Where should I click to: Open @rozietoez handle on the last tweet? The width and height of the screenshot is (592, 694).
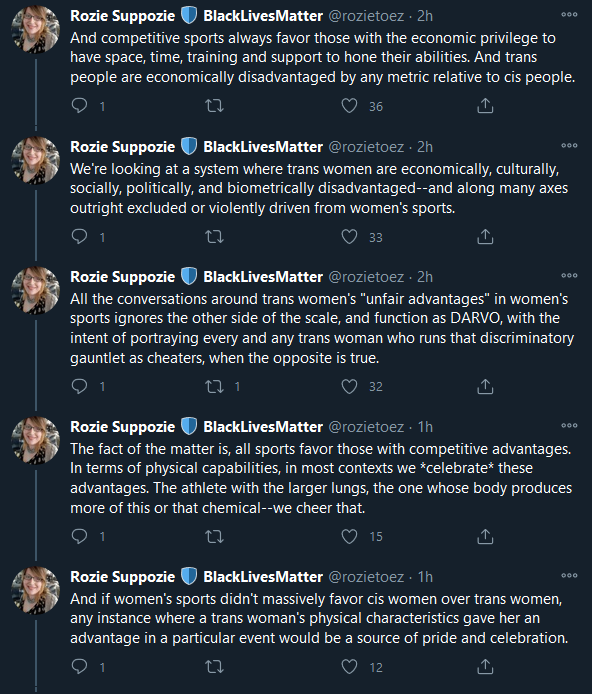[366, 577]
